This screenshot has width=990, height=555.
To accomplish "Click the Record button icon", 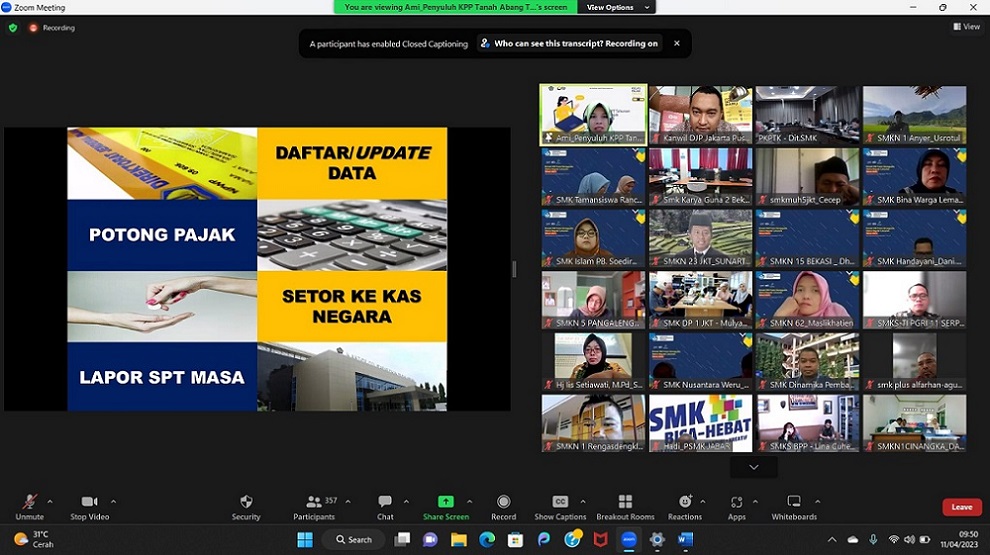I will click(503, 502).
